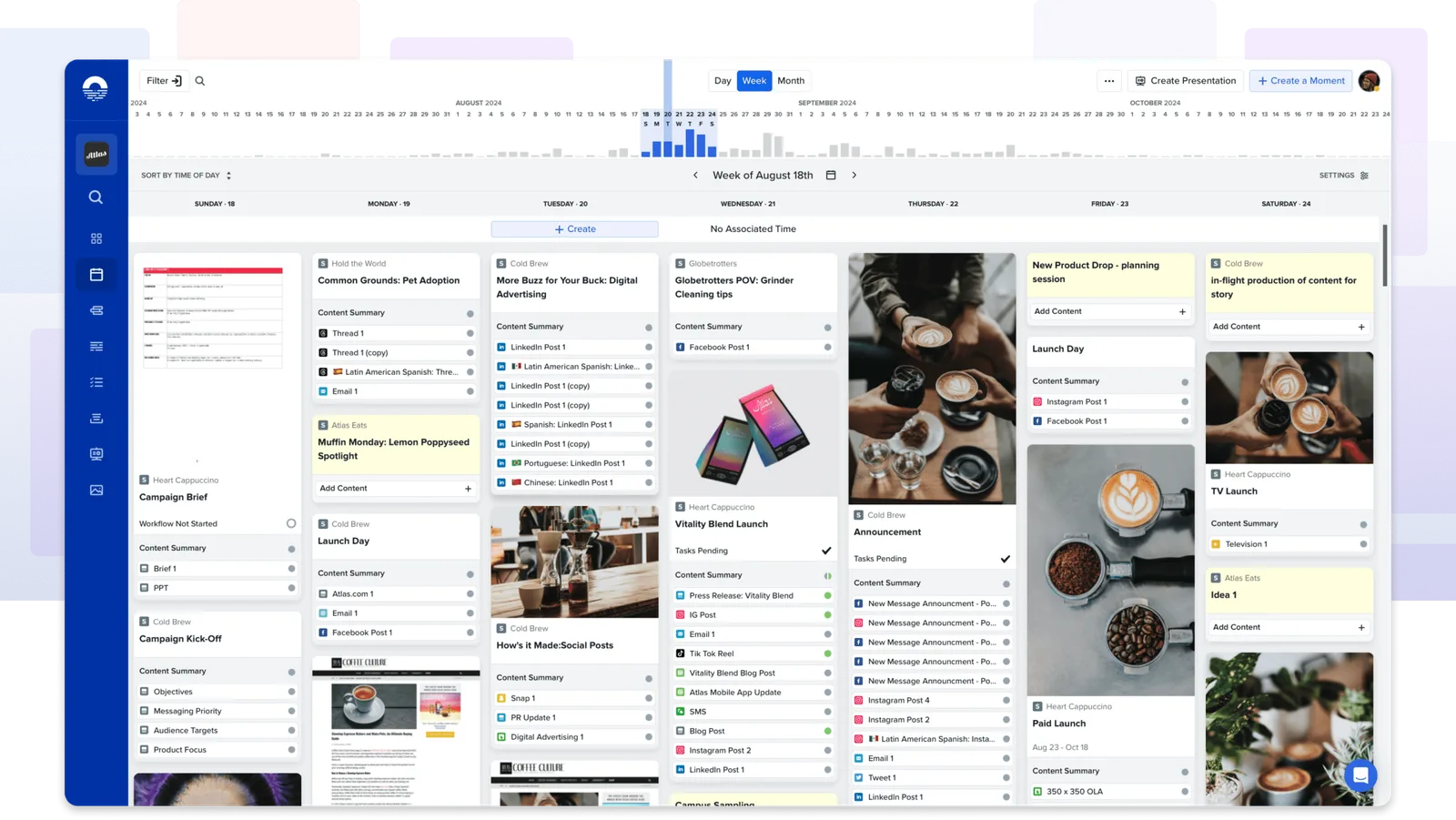The width and height of the screenshot is (1456, 820).
Task: Click the Create Presentation button
Action: coord(1186,81)
